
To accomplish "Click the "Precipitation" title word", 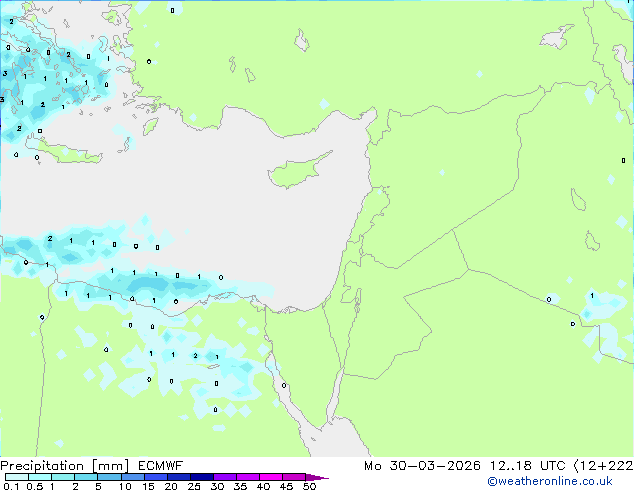I will (42, 466).
